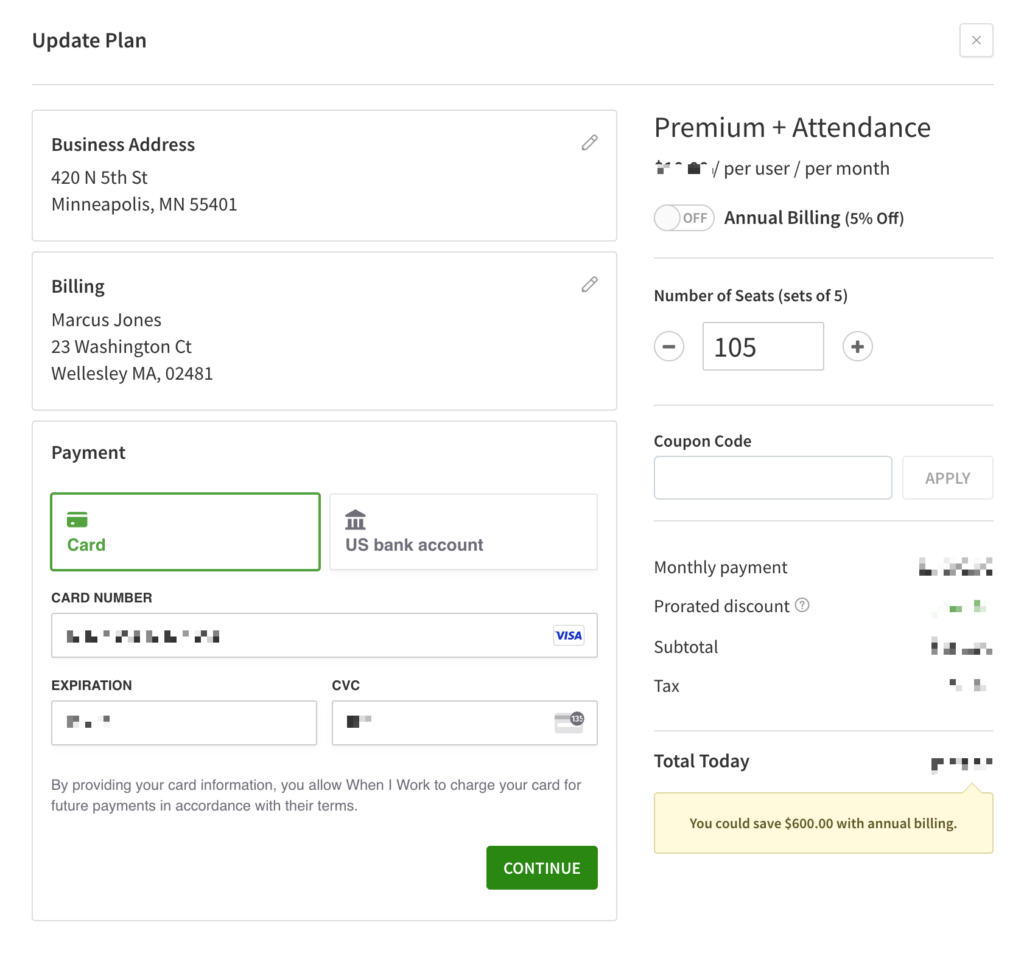Click the Coupon Code input field
This screenshot has height=959, width=1024.
[x=772, y=477]
